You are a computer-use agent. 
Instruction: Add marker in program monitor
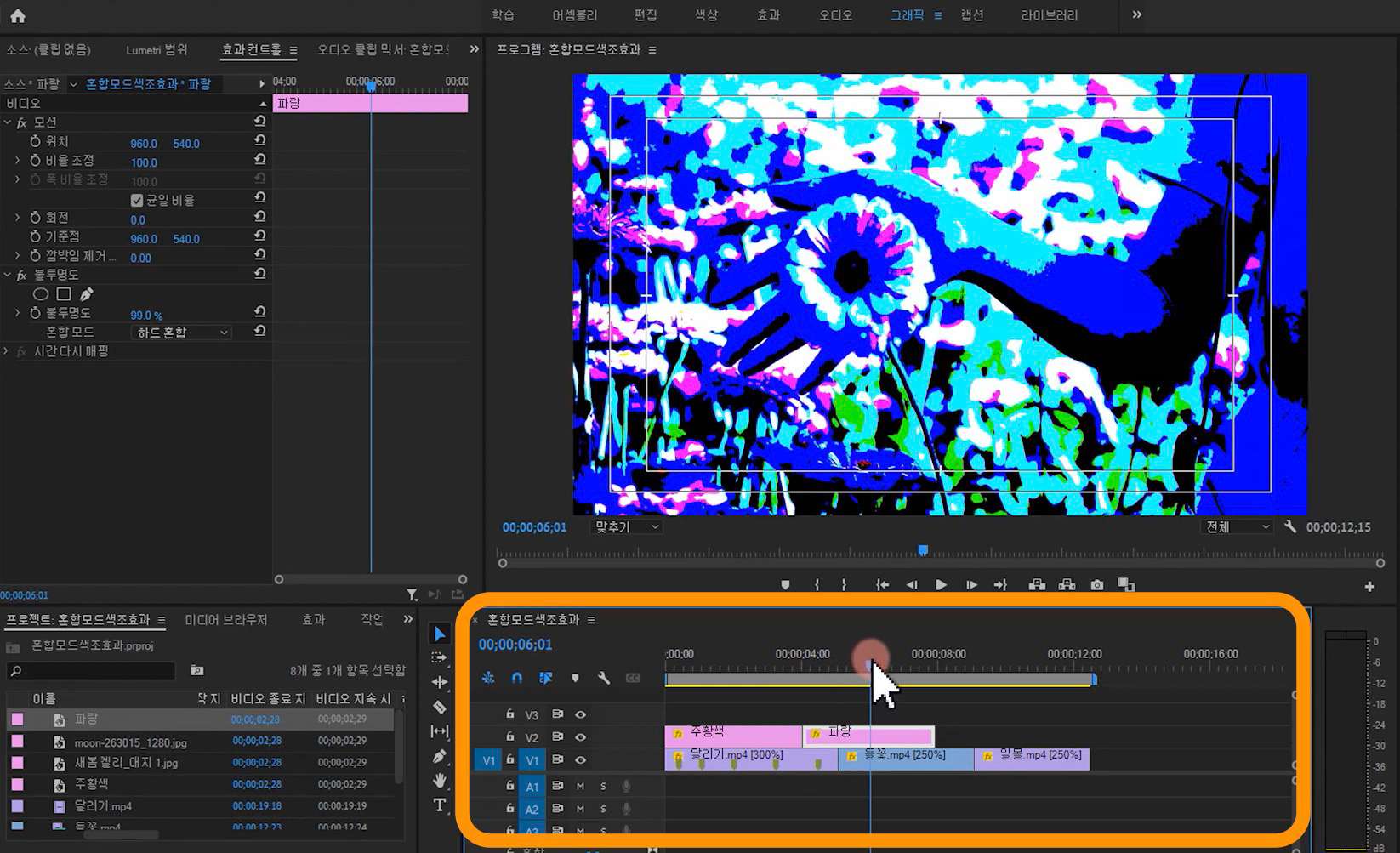pos(785,585)
